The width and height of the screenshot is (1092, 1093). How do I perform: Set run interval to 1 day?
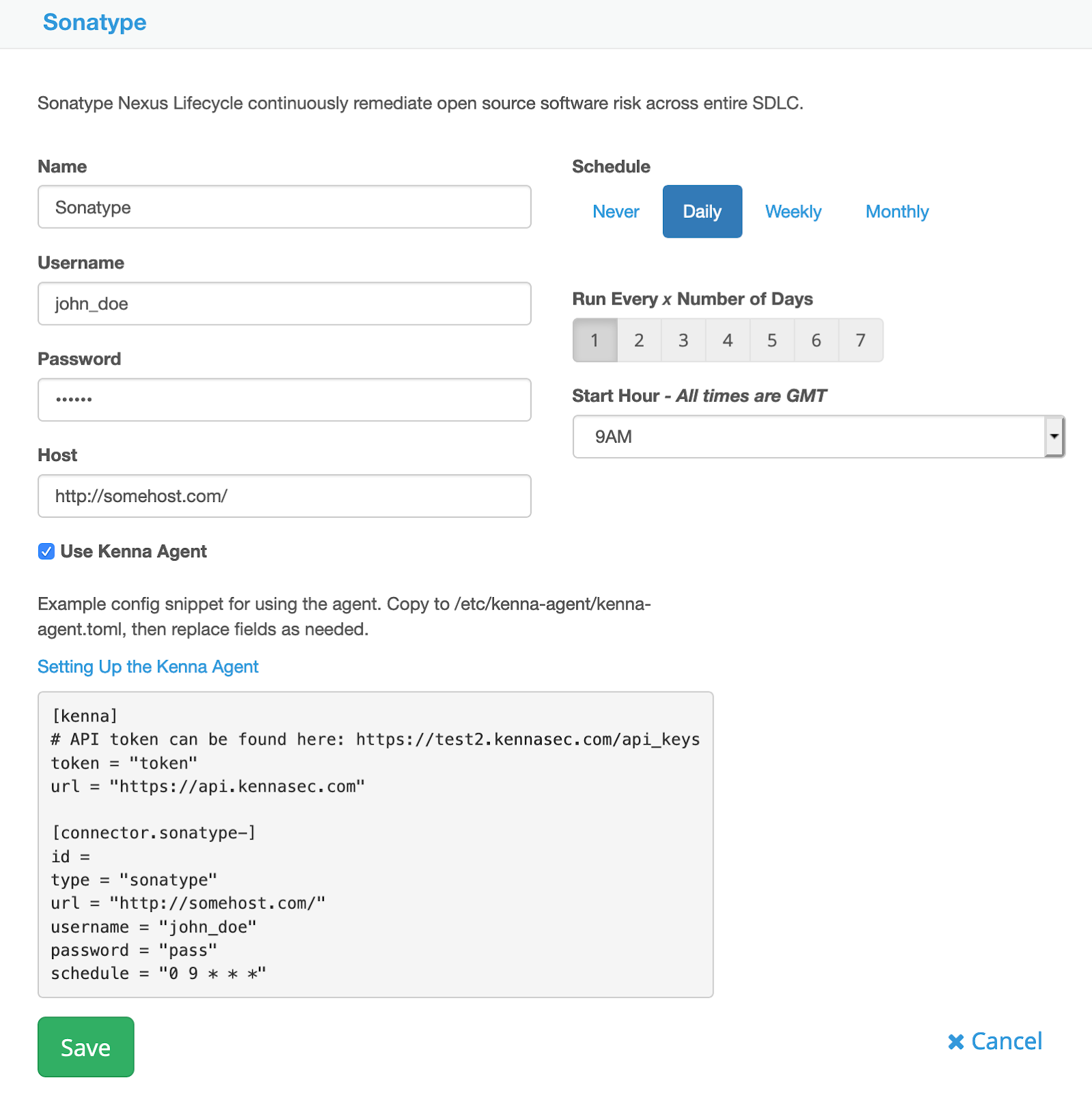[x=595, y=340]
